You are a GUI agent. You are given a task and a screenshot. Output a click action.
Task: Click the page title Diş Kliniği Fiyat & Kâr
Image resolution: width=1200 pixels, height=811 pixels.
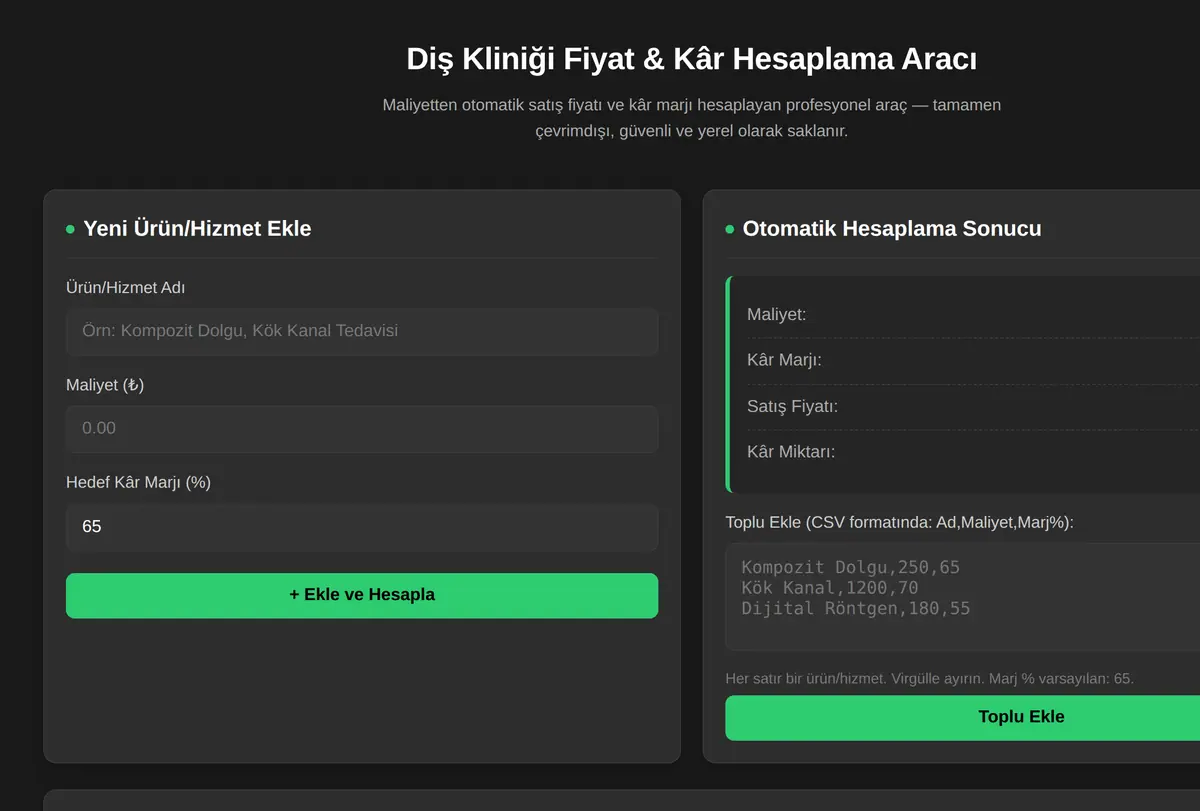pos(692,59)
